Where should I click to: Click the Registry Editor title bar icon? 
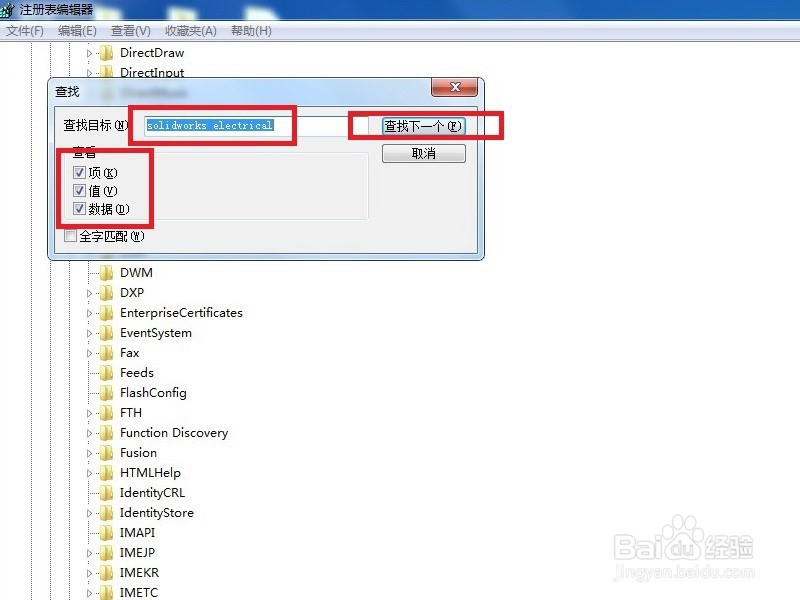point(7,9)
